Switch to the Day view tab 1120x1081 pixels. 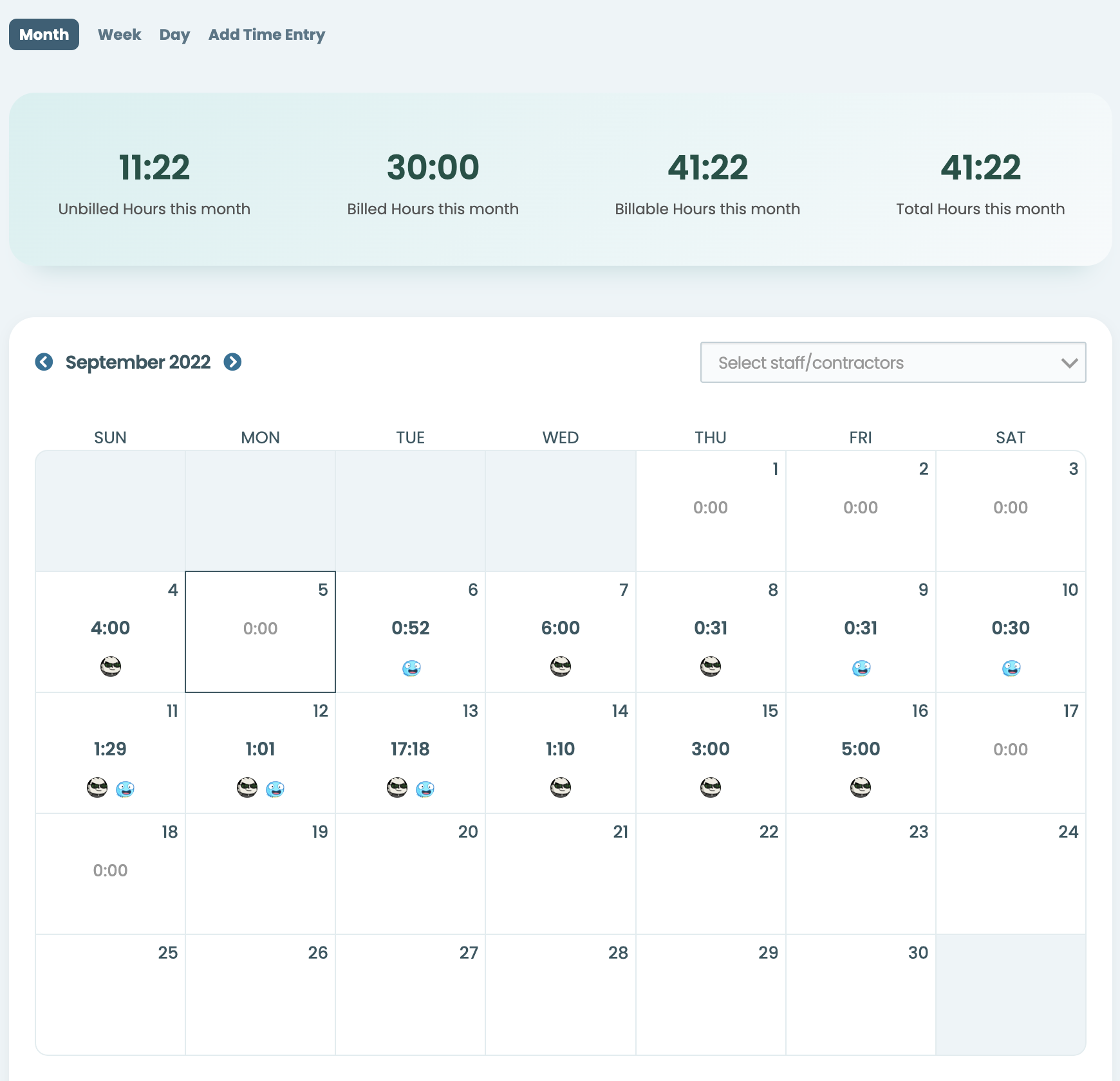click(174, 34)
